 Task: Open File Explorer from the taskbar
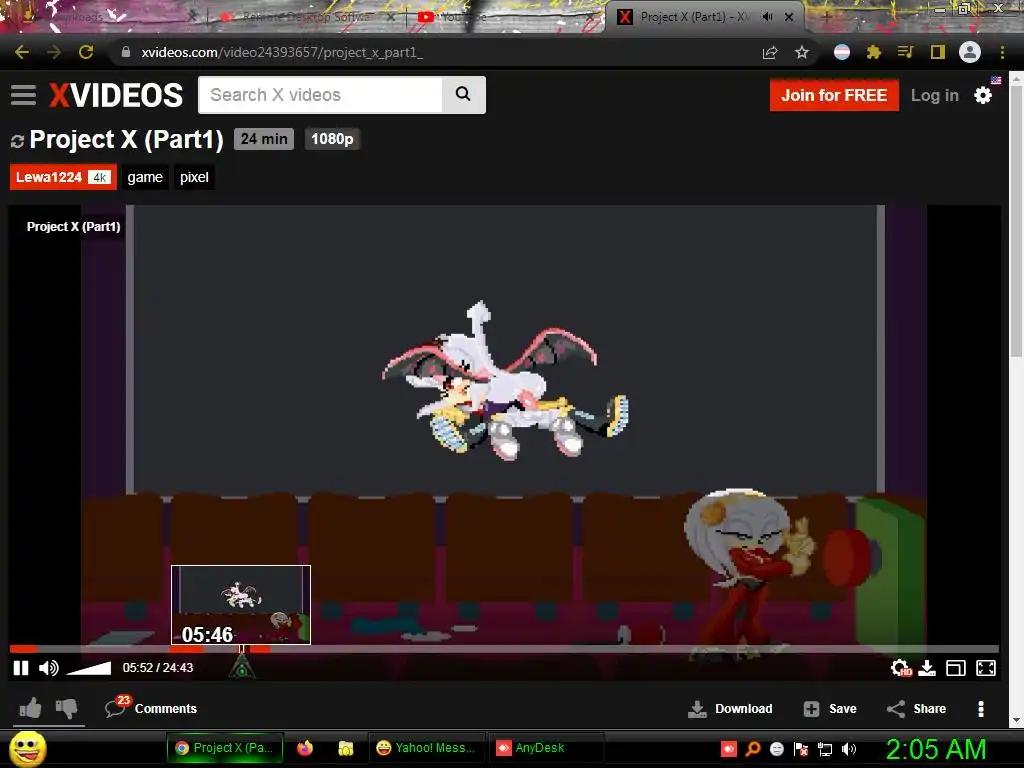[345, 748]
